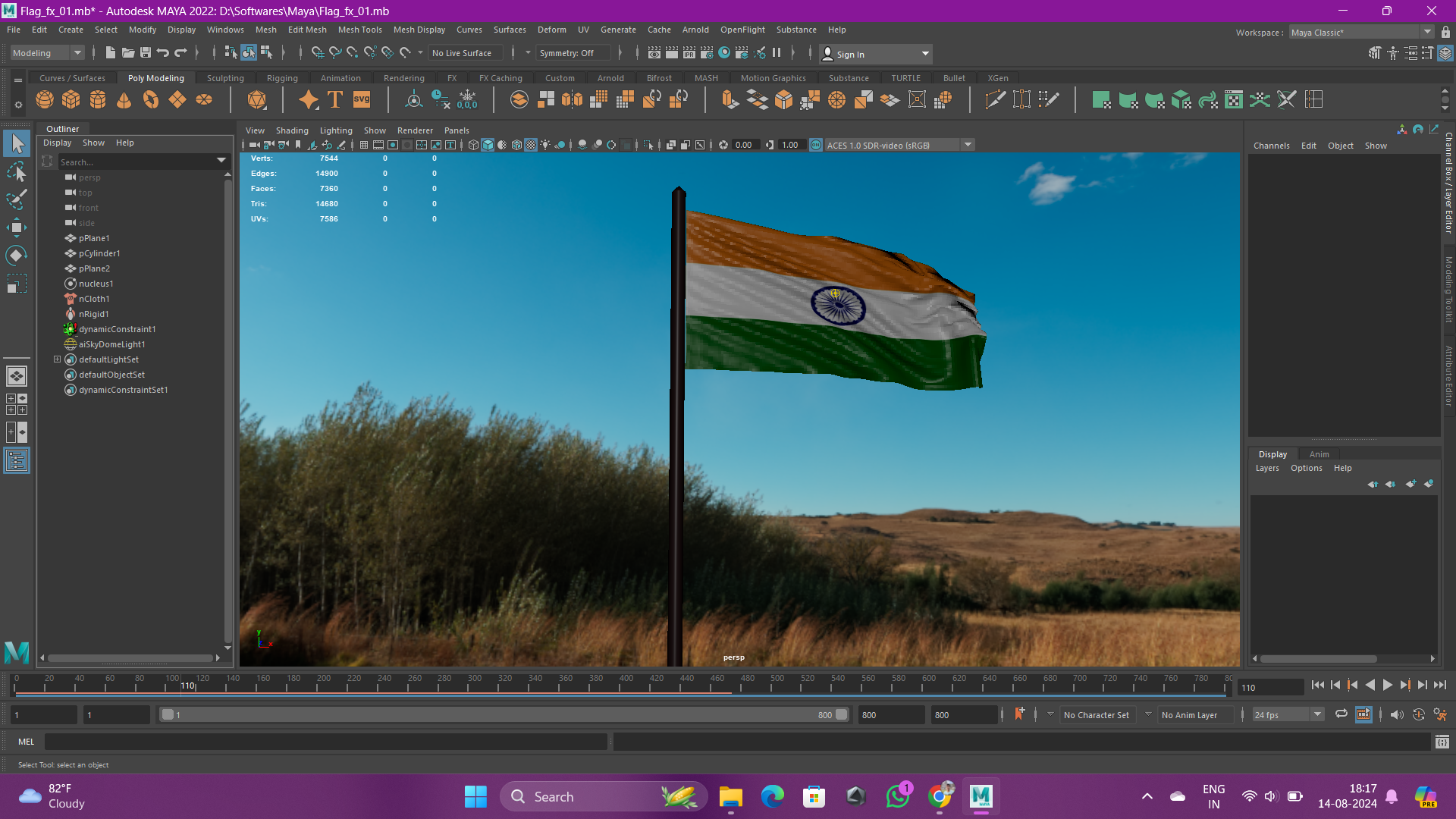Open the Workspace Maya Classic dropdown
Image resolution: width=1456 pixels, height=819 pixels.
point(1361,32)
